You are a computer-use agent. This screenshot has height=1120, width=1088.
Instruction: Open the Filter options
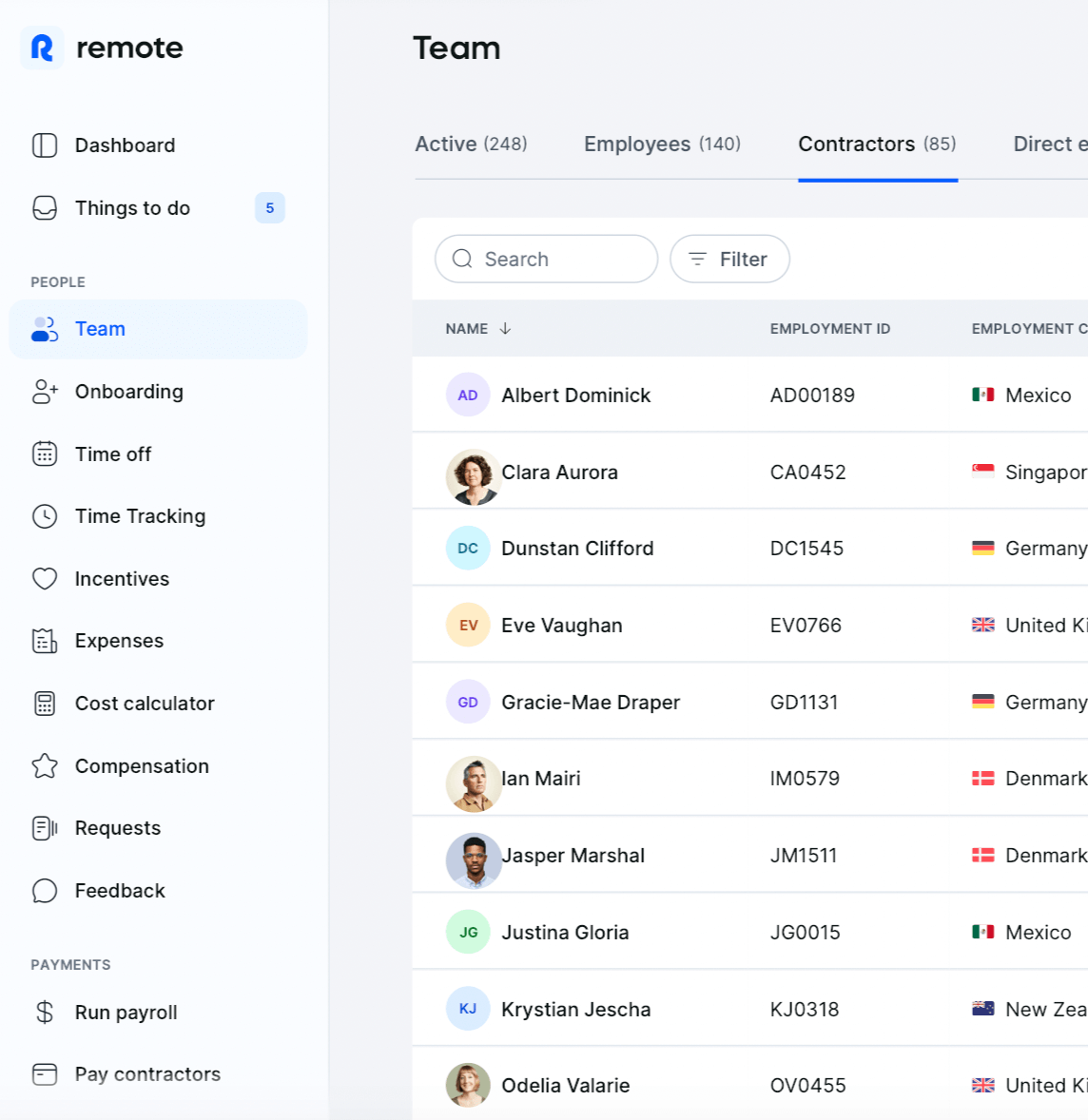[x=729, y=259]
